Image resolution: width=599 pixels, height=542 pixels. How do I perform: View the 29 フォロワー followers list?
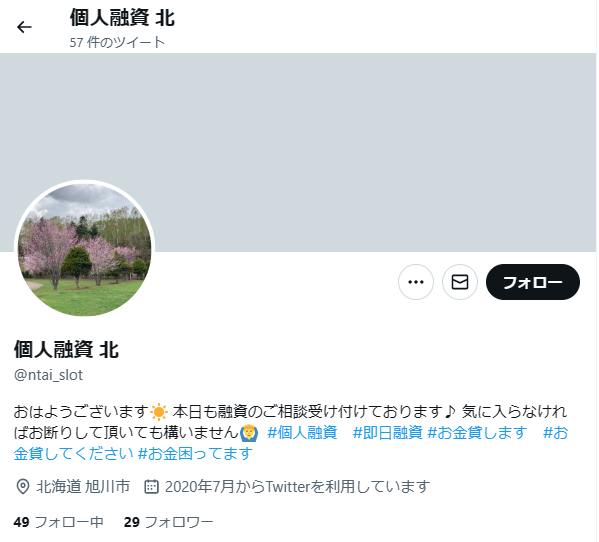169,523
